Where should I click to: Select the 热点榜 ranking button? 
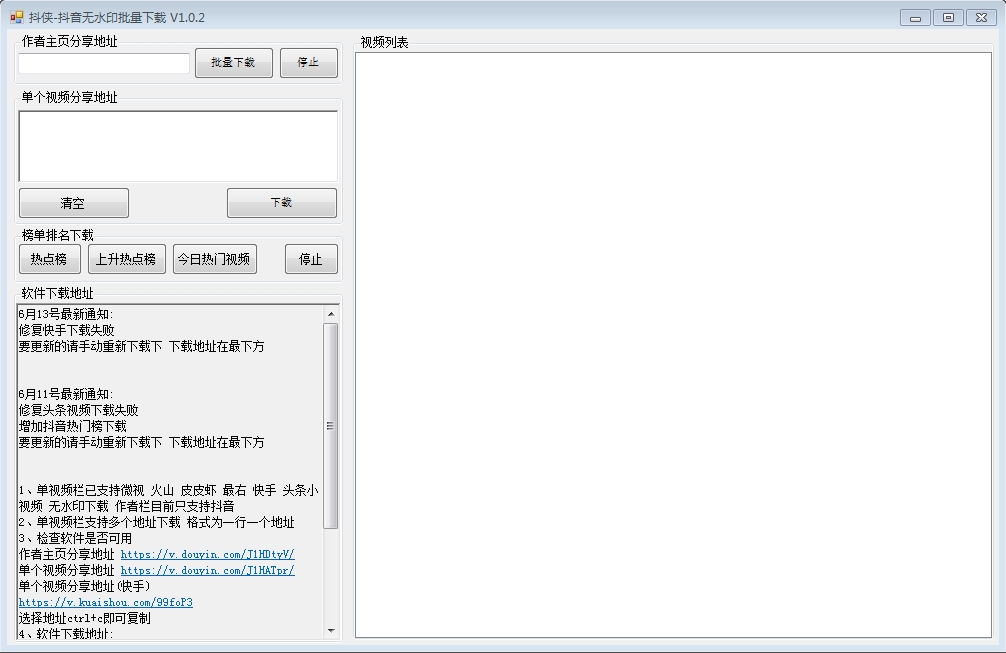tap(49, 259)
